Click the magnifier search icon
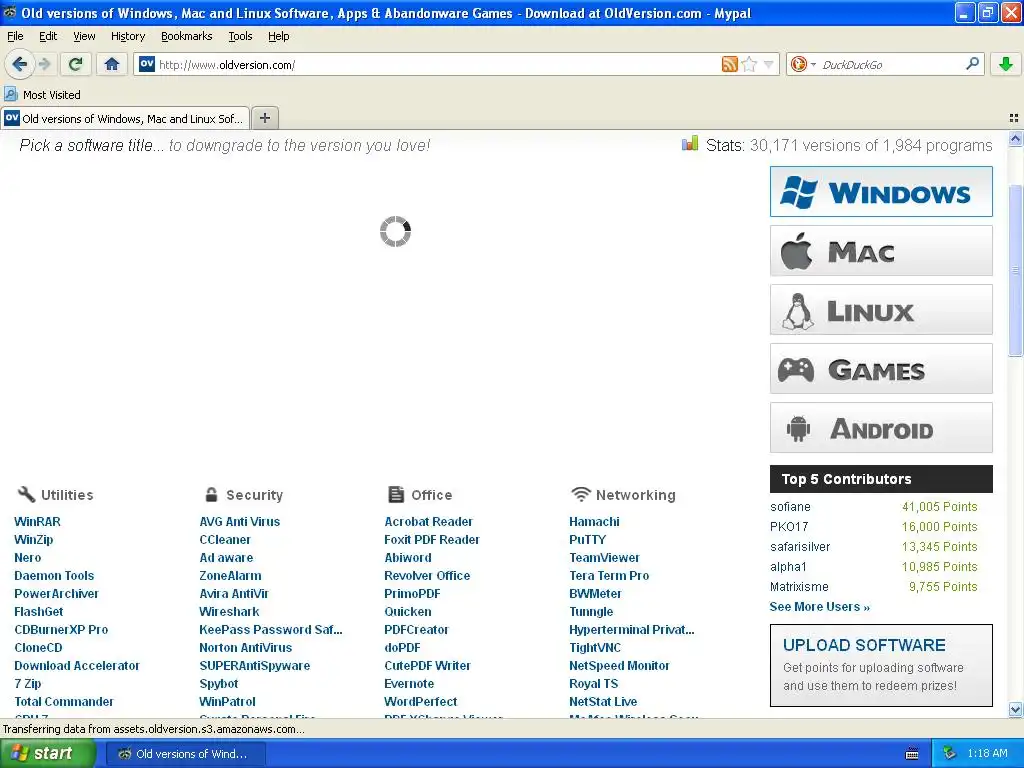 [x=972, y=64]
